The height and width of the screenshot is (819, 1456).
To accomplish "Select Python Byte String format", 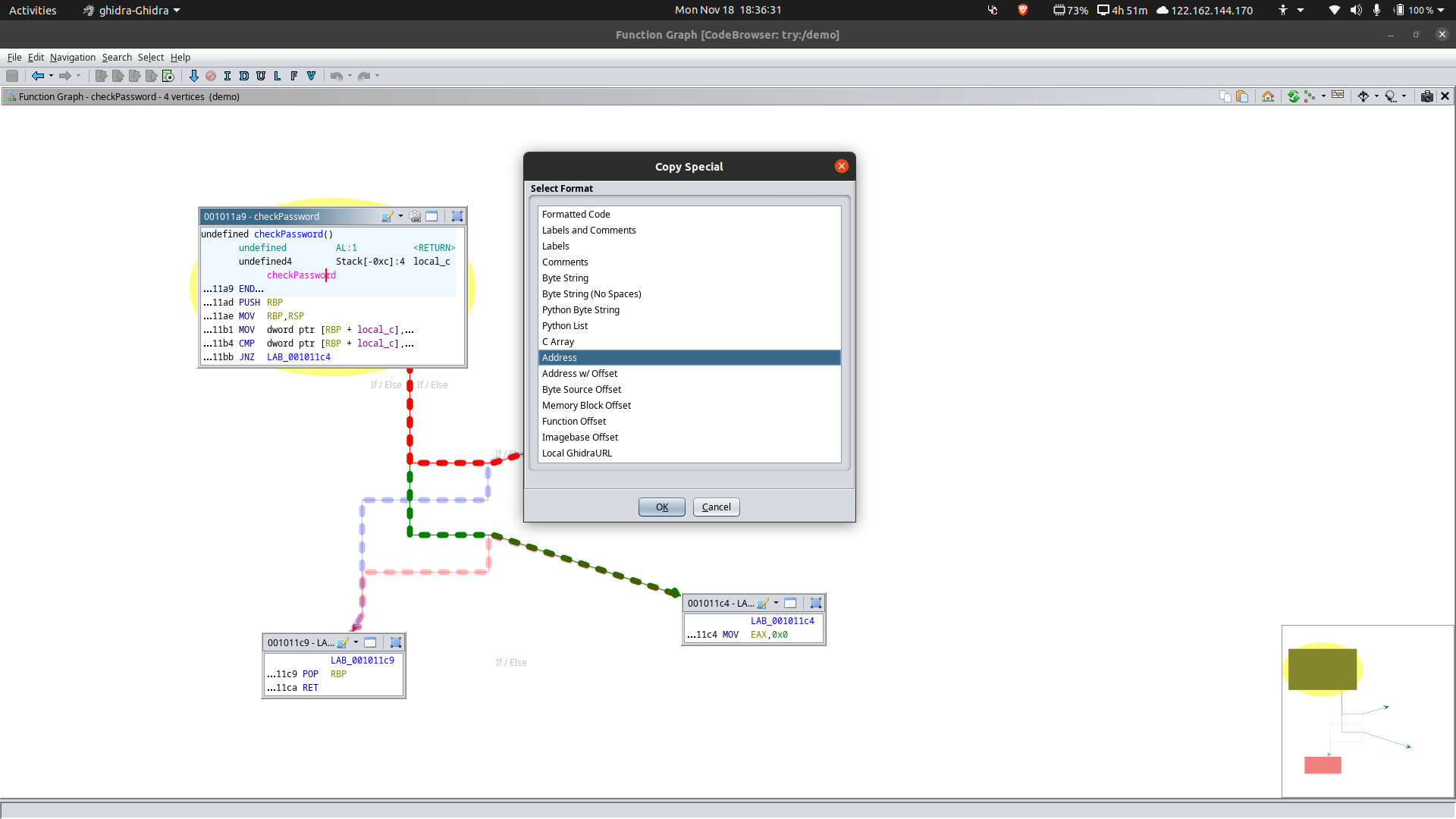I will (581, 310).
